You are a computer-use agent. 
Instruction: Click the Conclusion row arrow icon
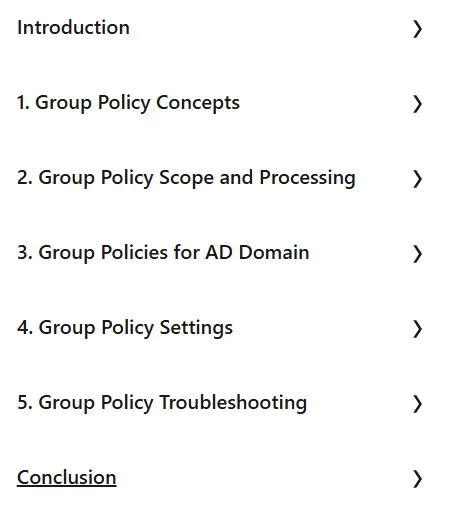click(x=417, y=479)
